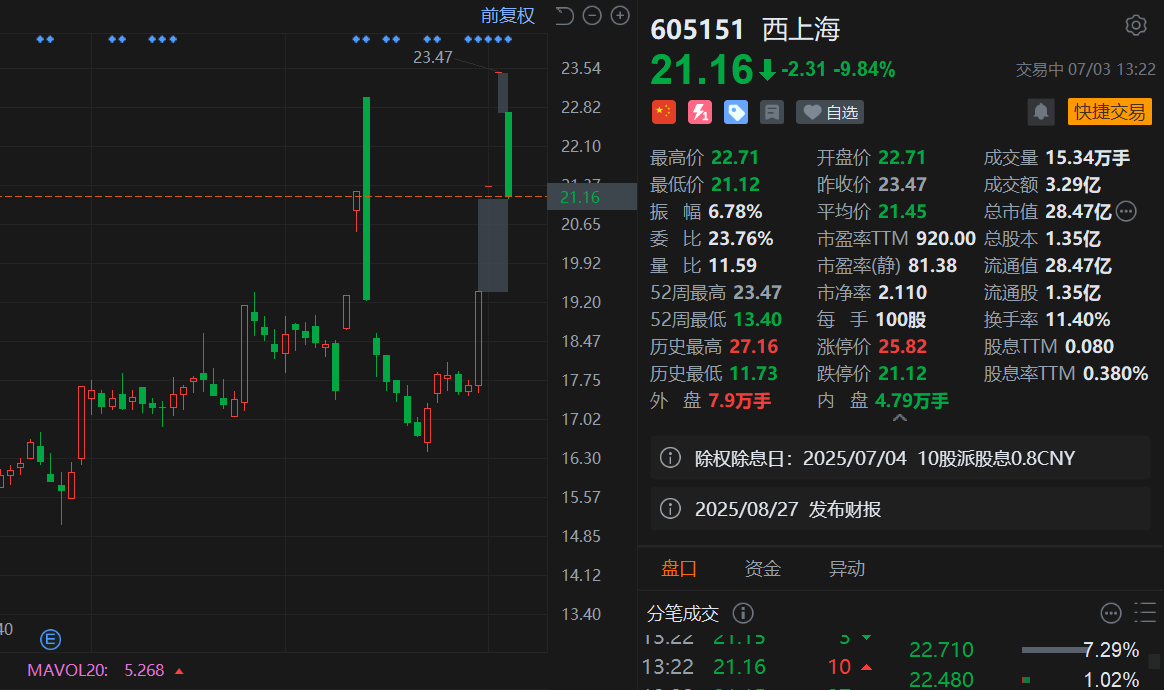Viewport: 1164px width, 690px height.
Task: Open the gray notes icon
Action: point(772,112)
